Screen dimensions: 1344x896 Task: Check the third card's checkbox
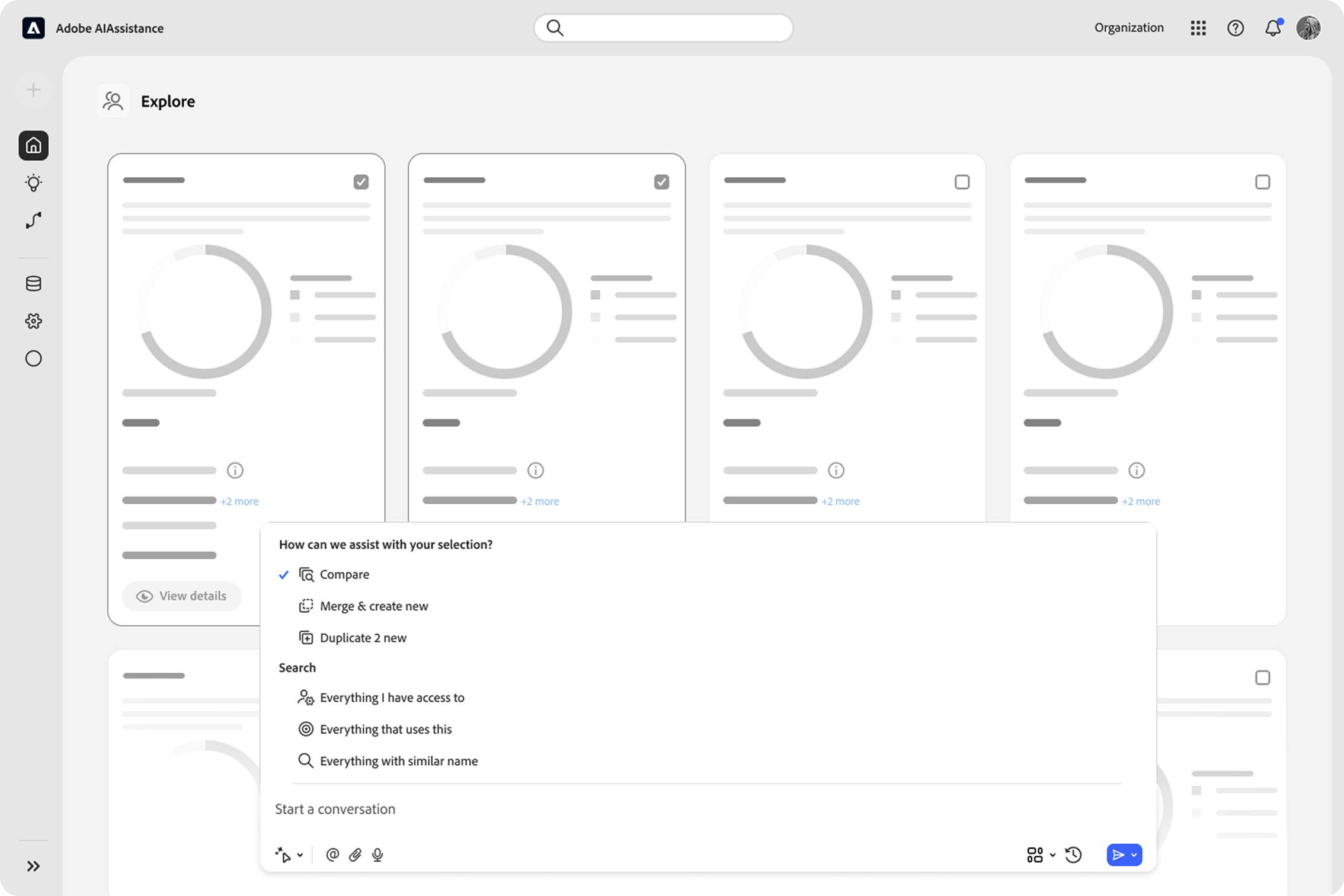(x=962, y=182)
